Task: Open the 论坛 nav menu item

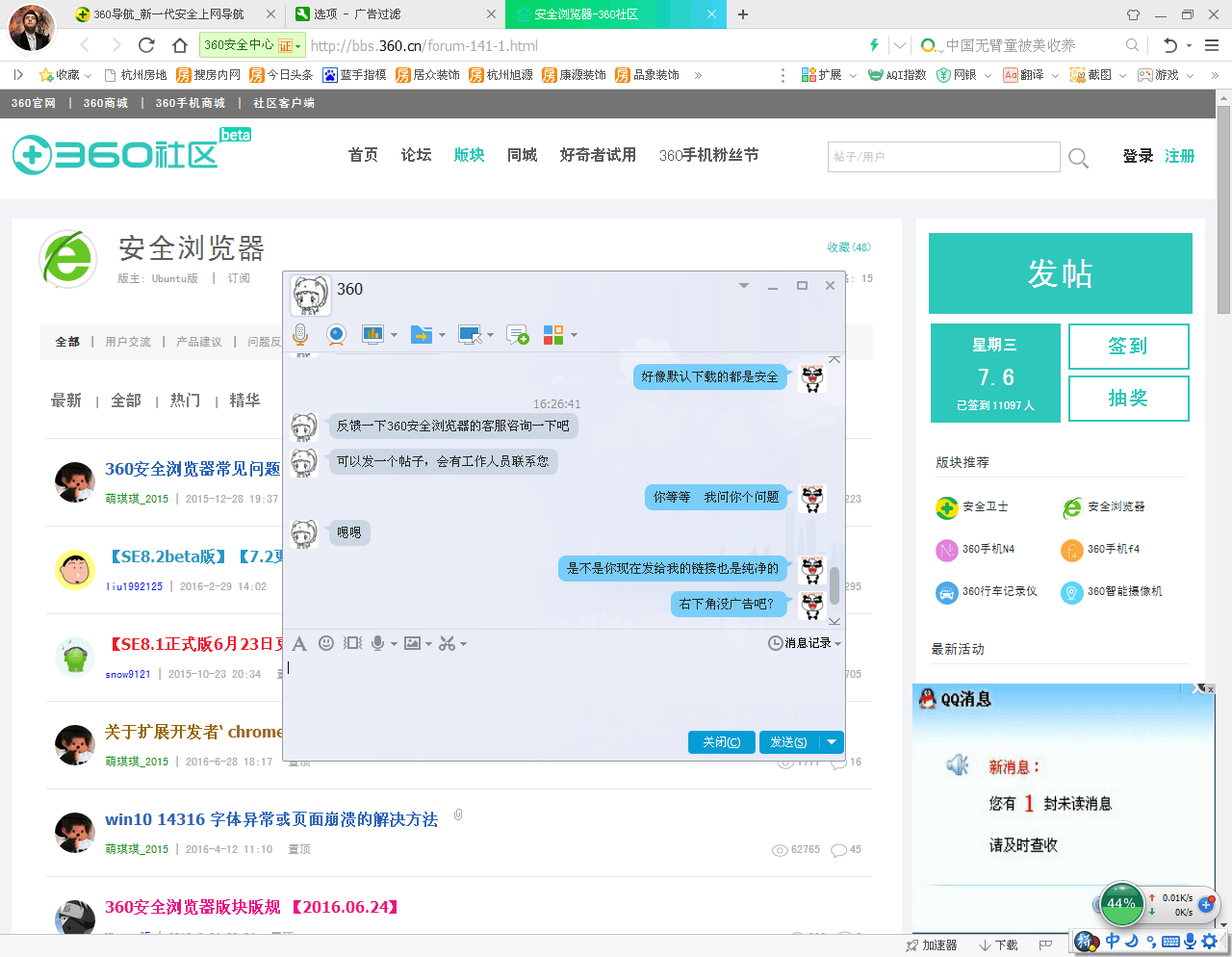Action: [x=416, y=155]
